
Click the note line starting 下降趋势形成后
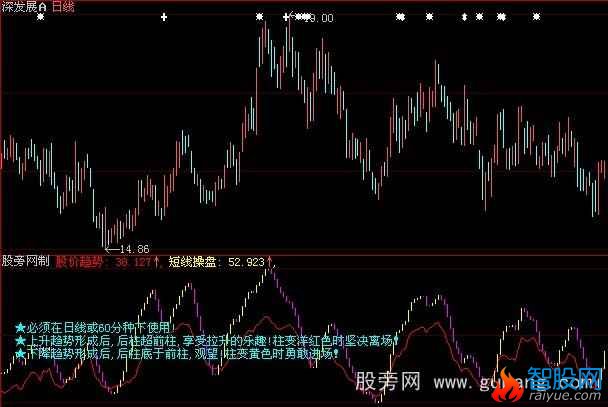(x=177, y=354)
